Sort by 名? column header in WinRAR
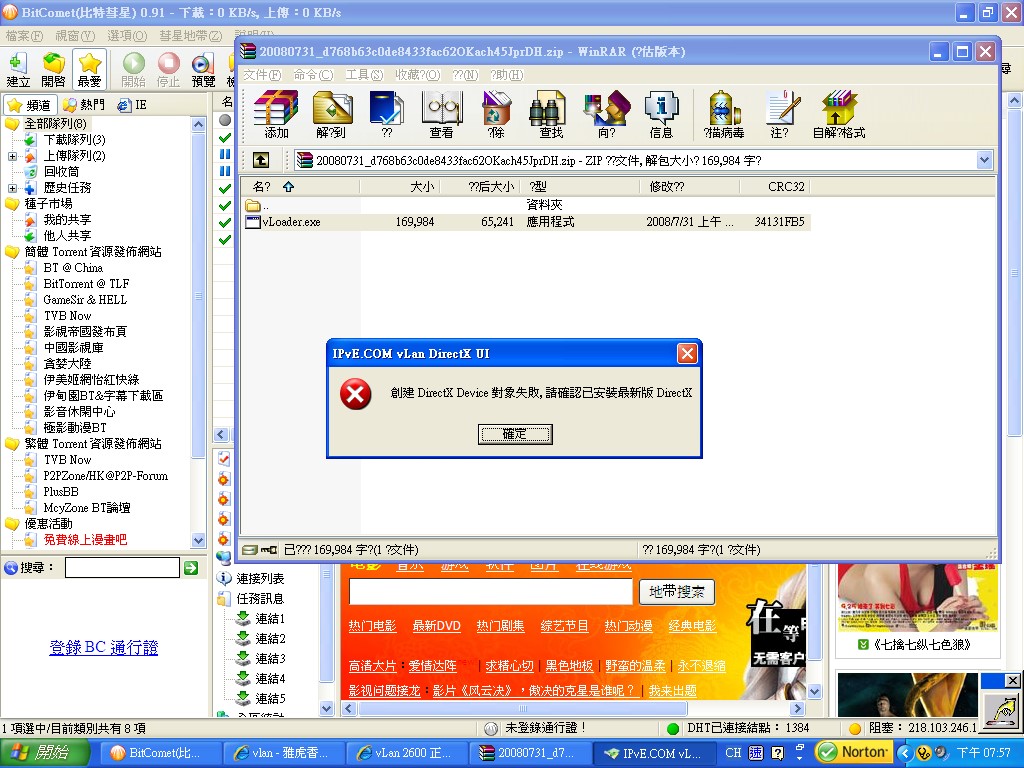 pyautogui.click(x=300, y=187)
